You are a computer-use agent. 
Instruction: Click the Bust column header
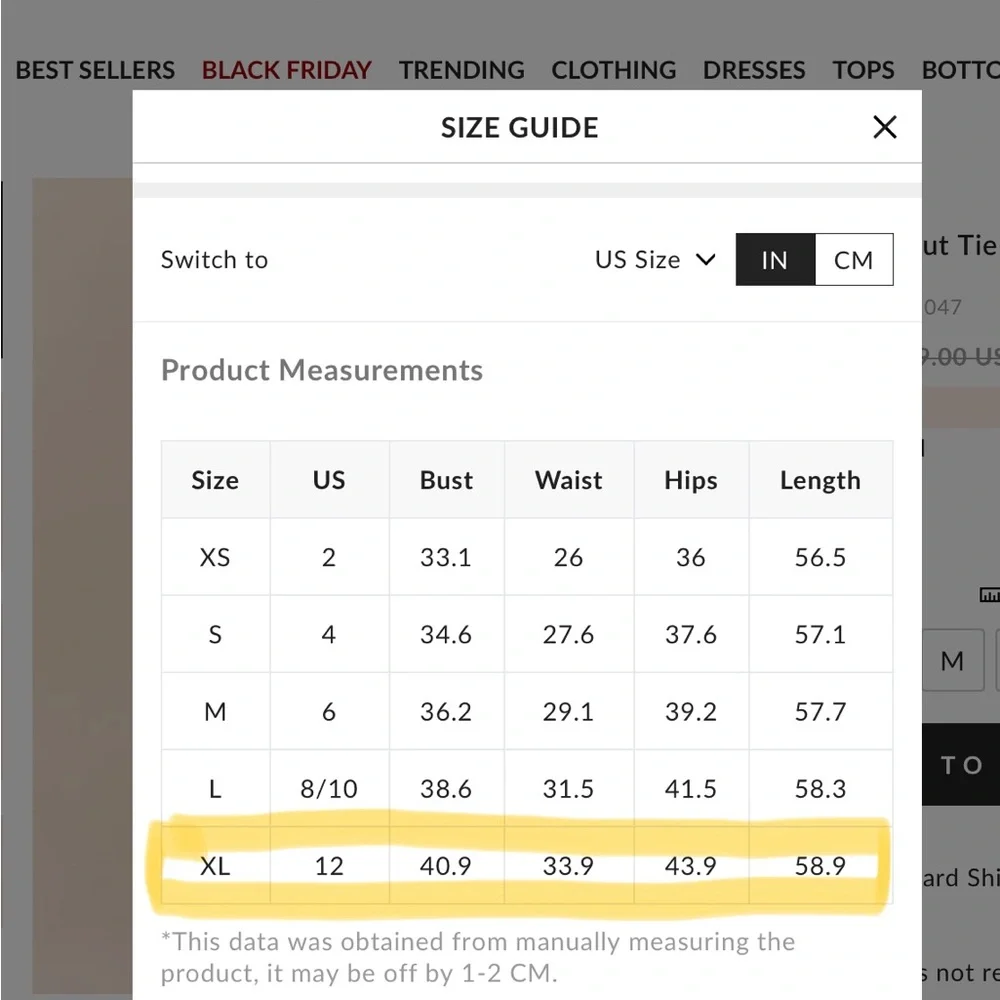tap(446, 480)
